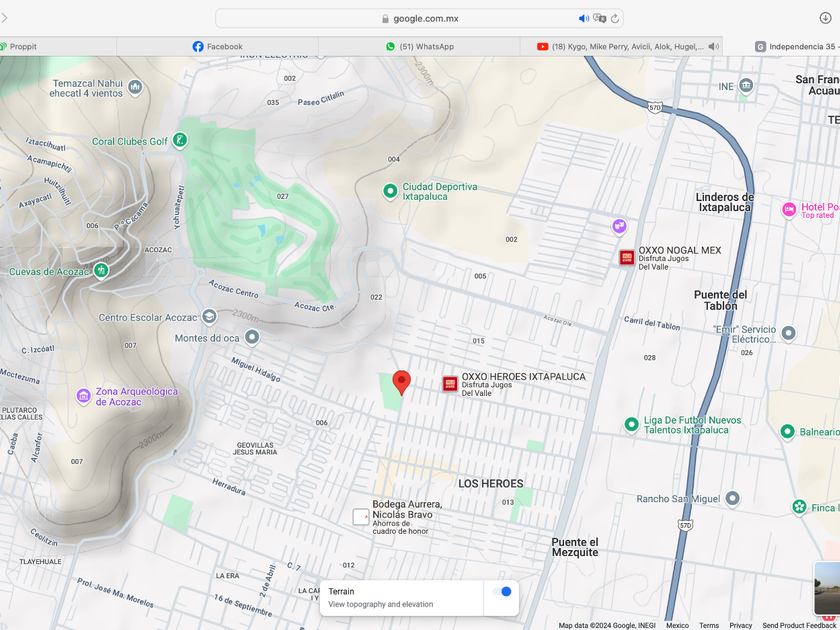Select the OXXO NOGAL MEX store icon

click(627, 258)
